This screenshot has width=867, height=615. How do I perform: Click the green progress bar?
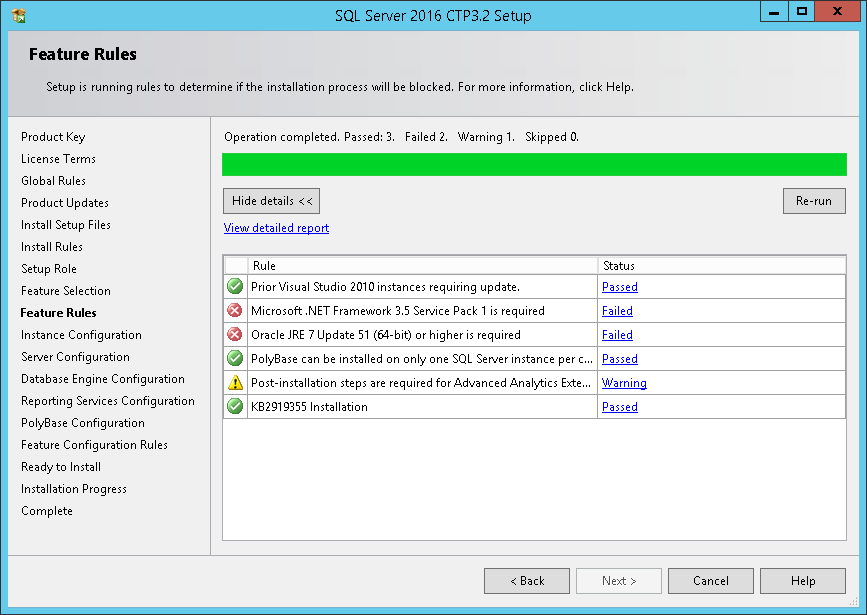click(x=534, y=164)
